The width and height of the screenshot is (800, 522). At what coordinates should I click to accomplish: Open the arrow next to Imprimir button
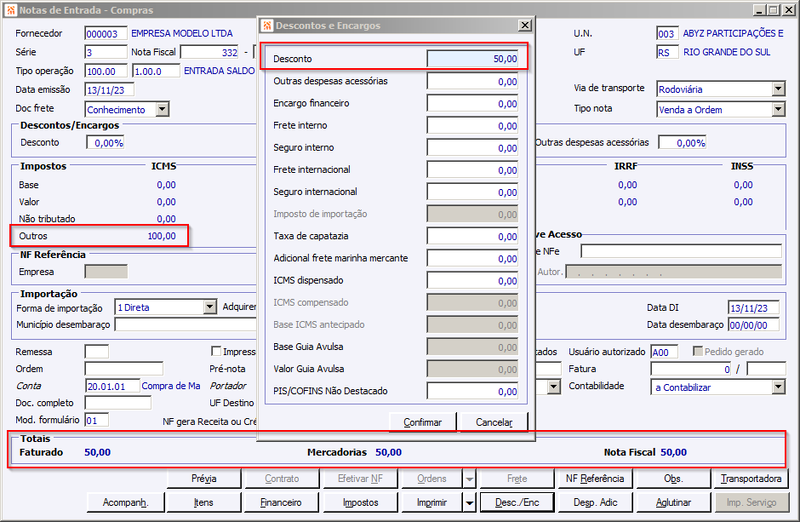[x=469, y=503]
